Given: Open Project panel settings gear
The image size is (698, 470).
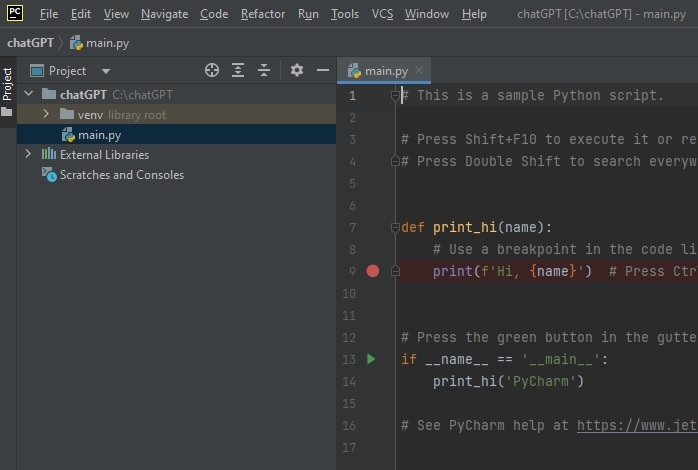Looking at the screenshot, I should point(297,70).
